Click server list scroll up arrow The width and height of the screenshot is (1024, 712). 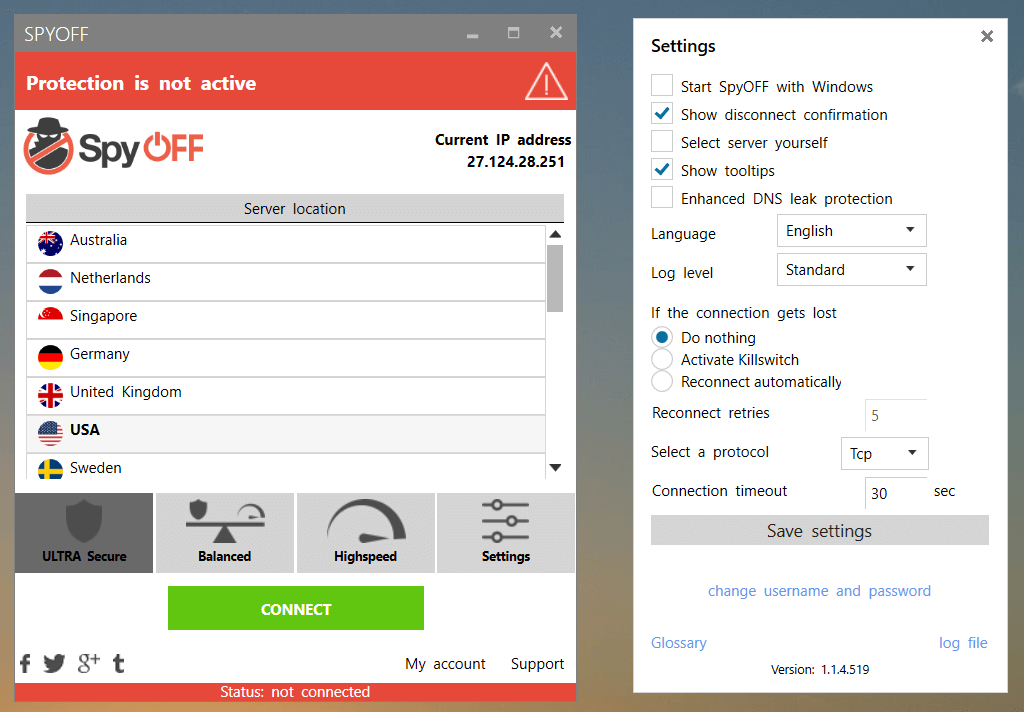click(555, 234)
